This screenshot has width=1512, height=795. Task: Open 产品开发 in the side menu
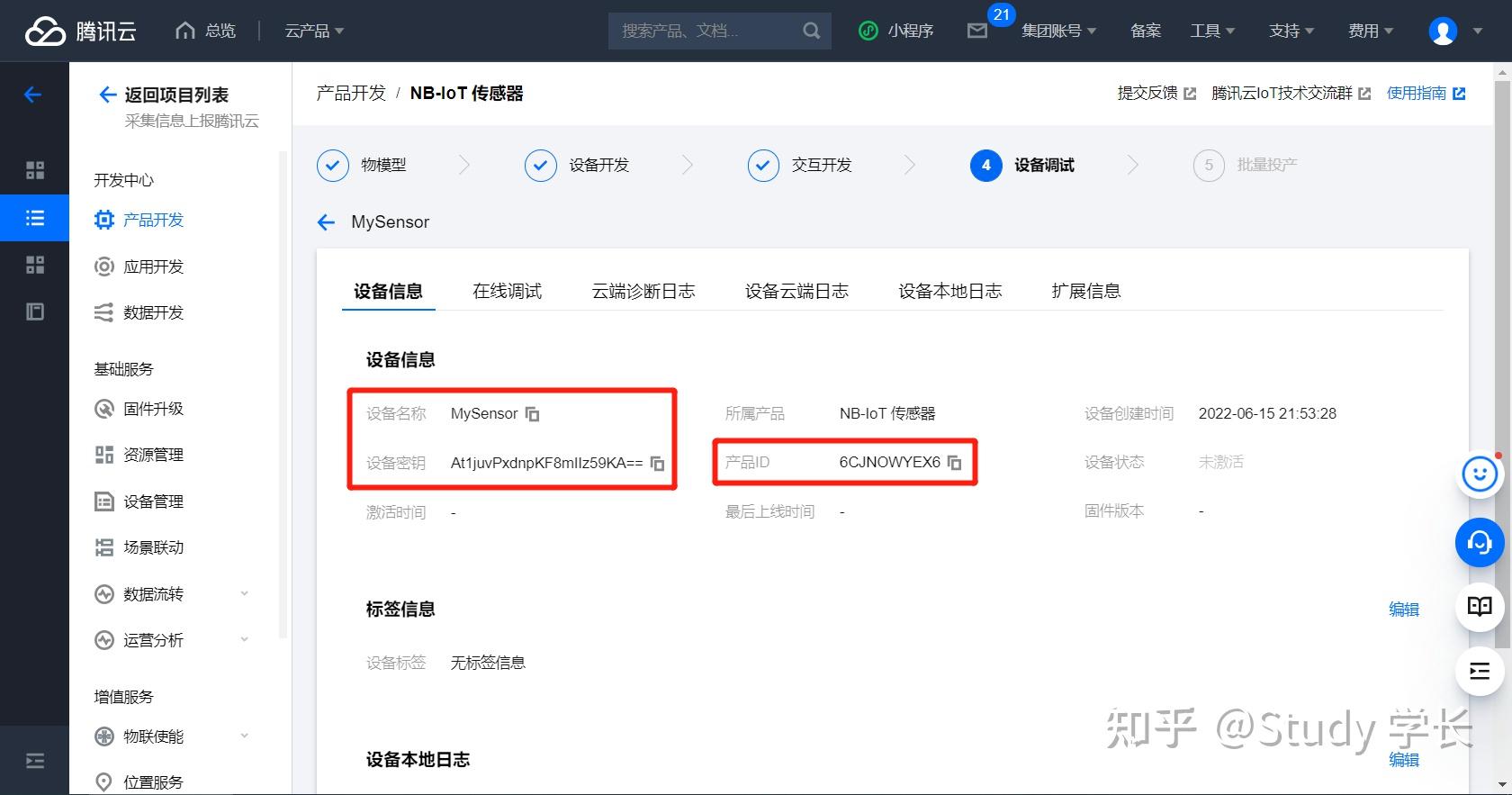(x=139, y=220)
